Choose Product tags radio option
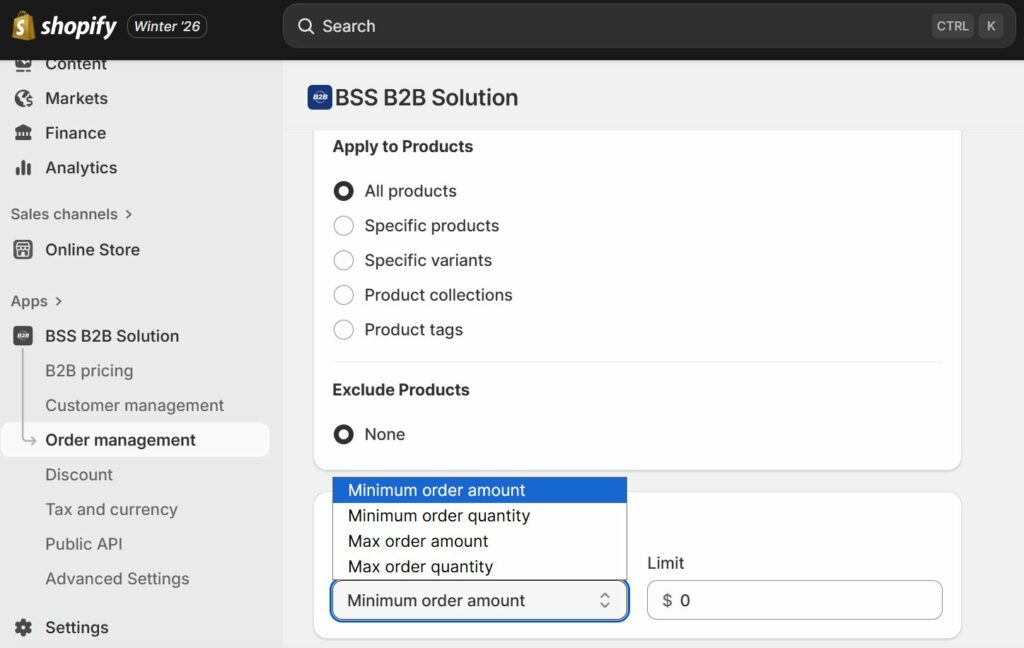1024x648 pixels. tap(344, 329)
